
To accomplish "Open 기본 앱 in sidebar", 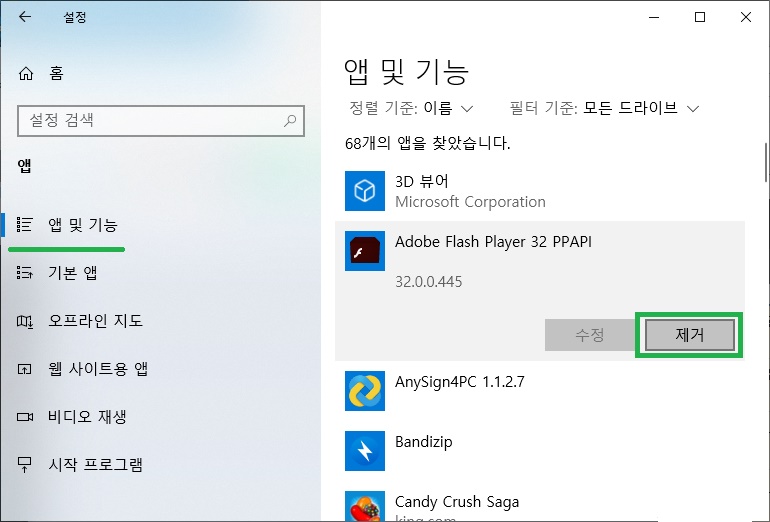I will click(72, 273).
